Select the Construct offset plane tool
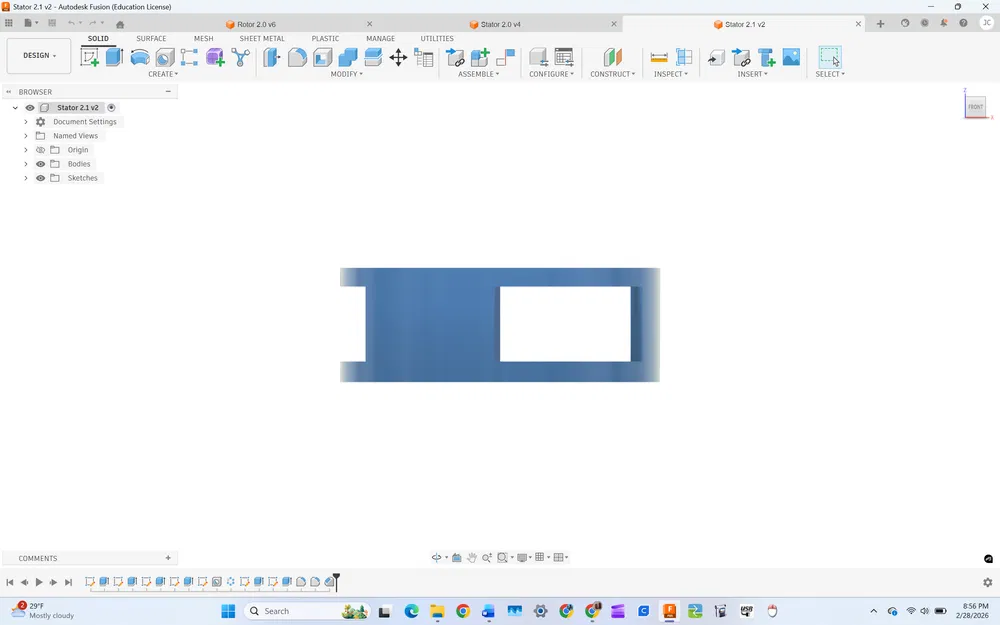This screenshot has height=625, width=1000. tap(612, 57)
